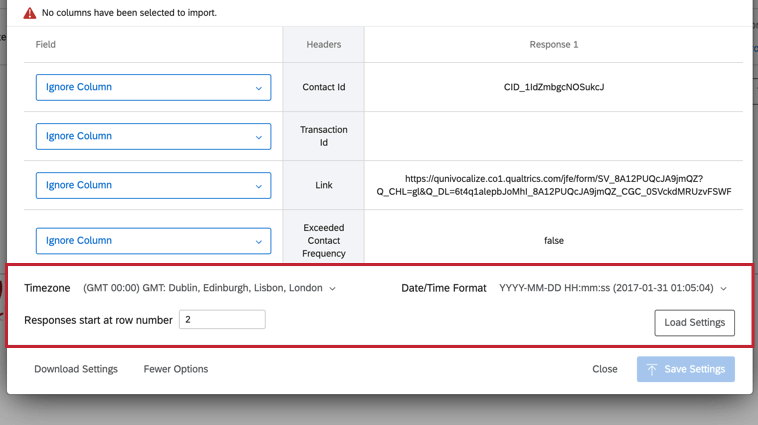Click the Save Settings button

tap(686, 369)
